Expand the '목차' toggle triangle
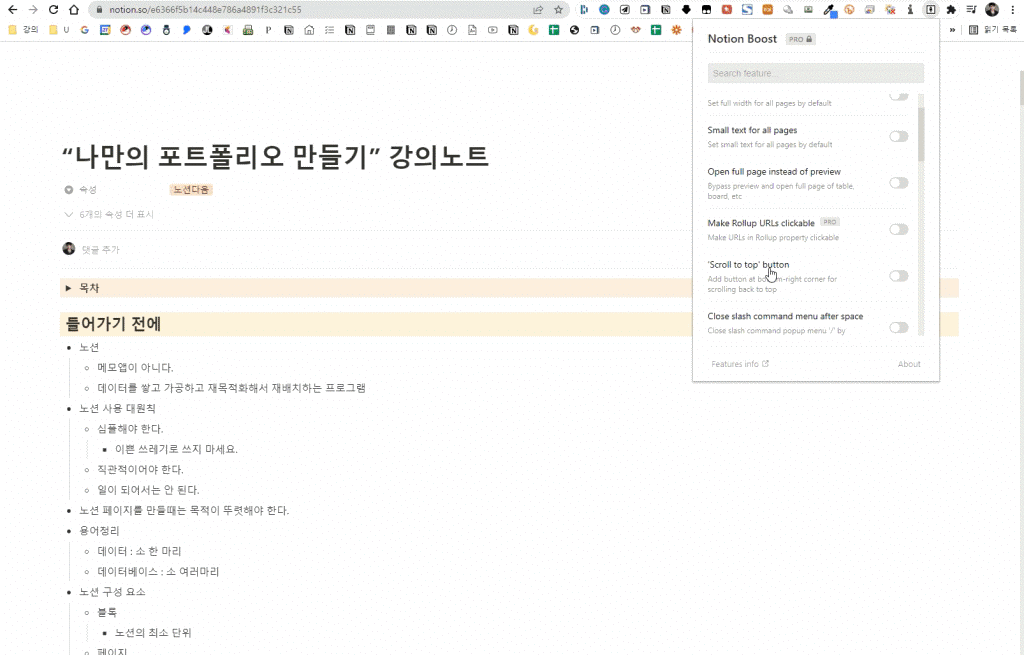The height and width of the screenshot is (655, 1024). [69, 288]
